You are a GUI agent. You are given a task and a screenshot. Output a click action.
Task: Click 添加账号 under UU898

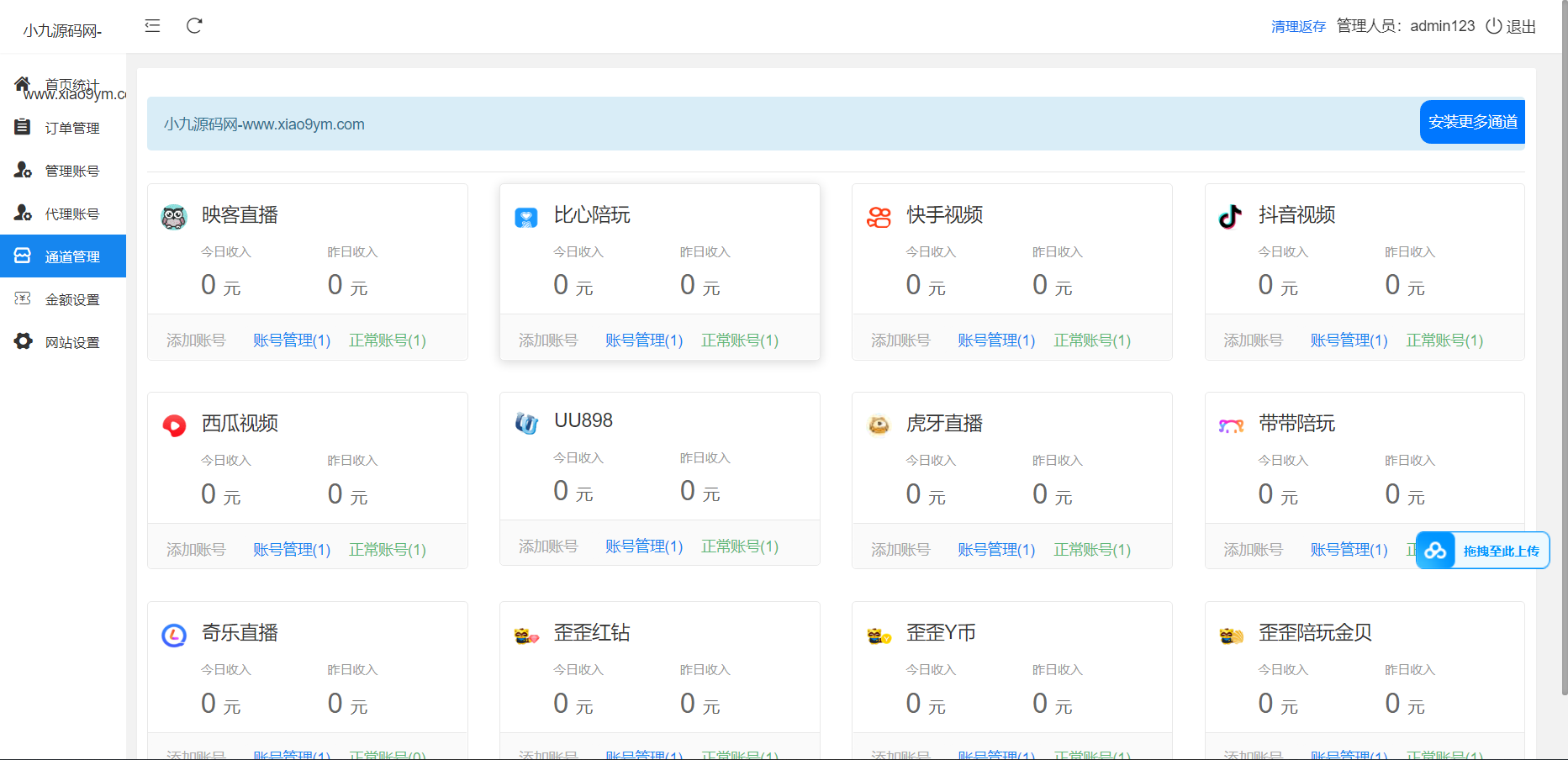[x=548, y=546]
